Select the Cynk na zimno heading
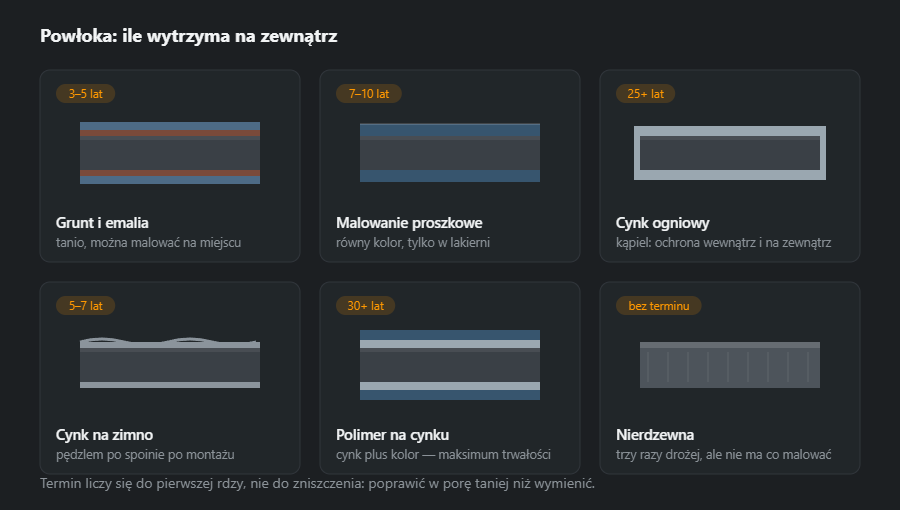 104,435
